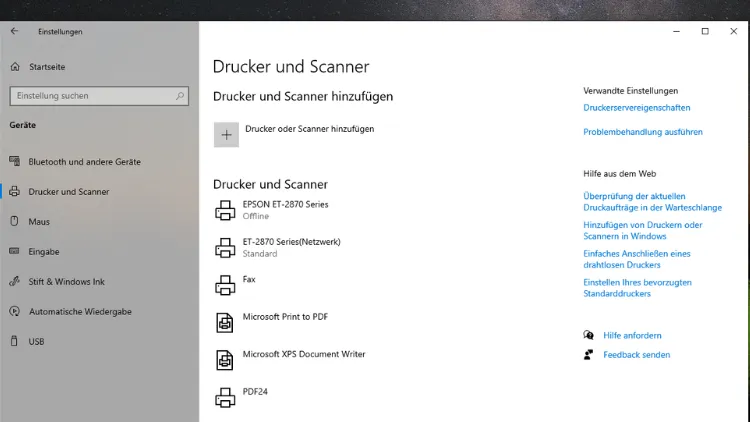The height and width of the screenshot is (422, 750).
Task: Click the ET-2870 Series(Netzwerk) printer icon
Action: [x=225, y=248]
